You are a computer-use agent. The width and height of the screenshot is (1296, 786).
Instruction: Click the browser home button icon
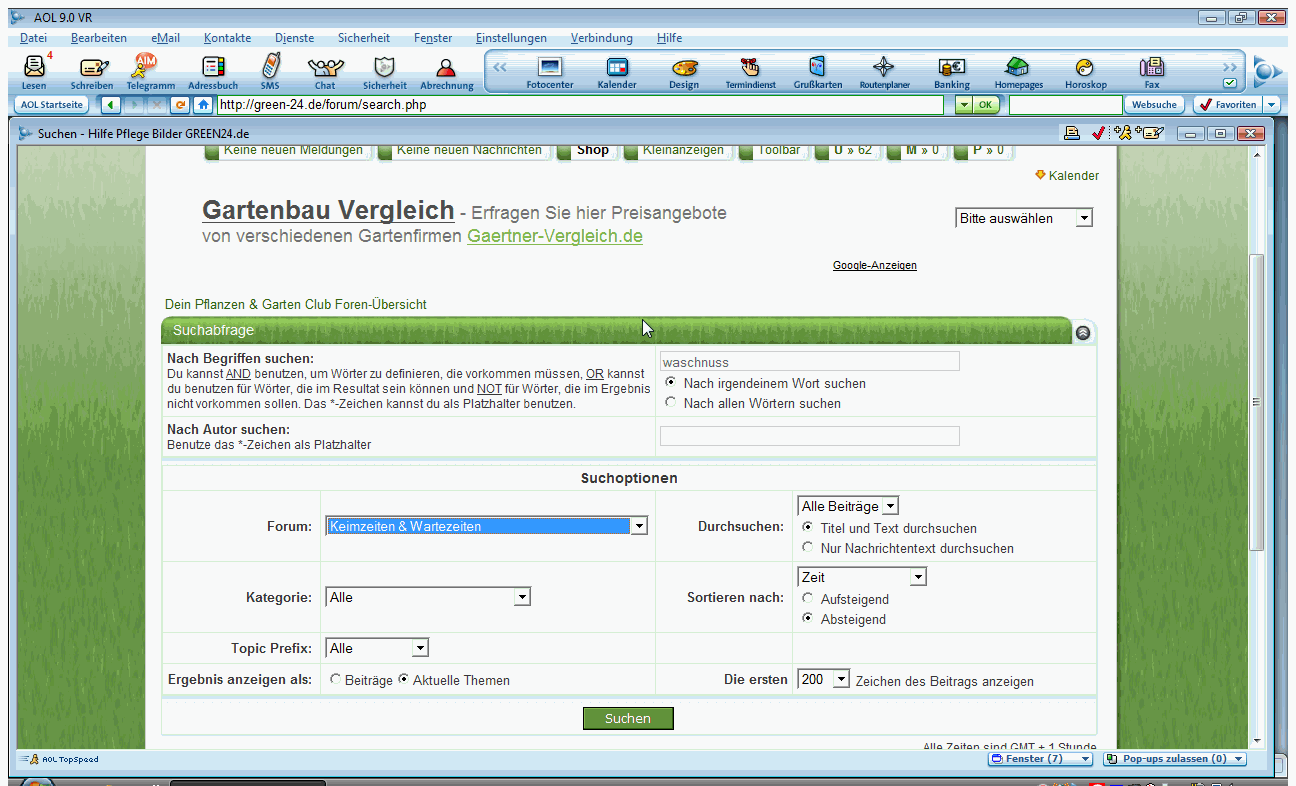(x=203, y=105)
